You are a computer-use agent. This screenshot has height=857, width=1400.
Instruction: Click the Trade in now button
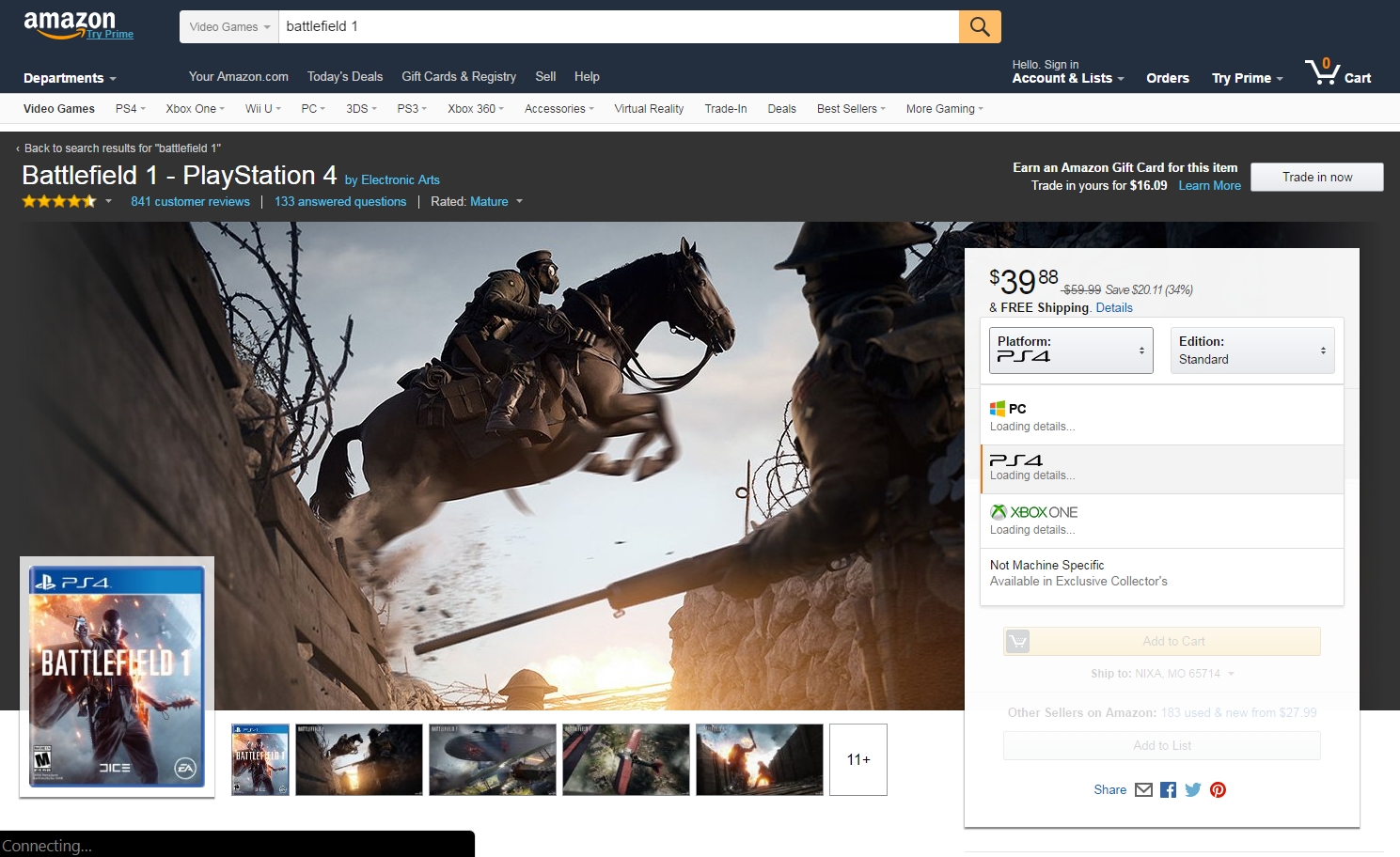pos(1317,177)
